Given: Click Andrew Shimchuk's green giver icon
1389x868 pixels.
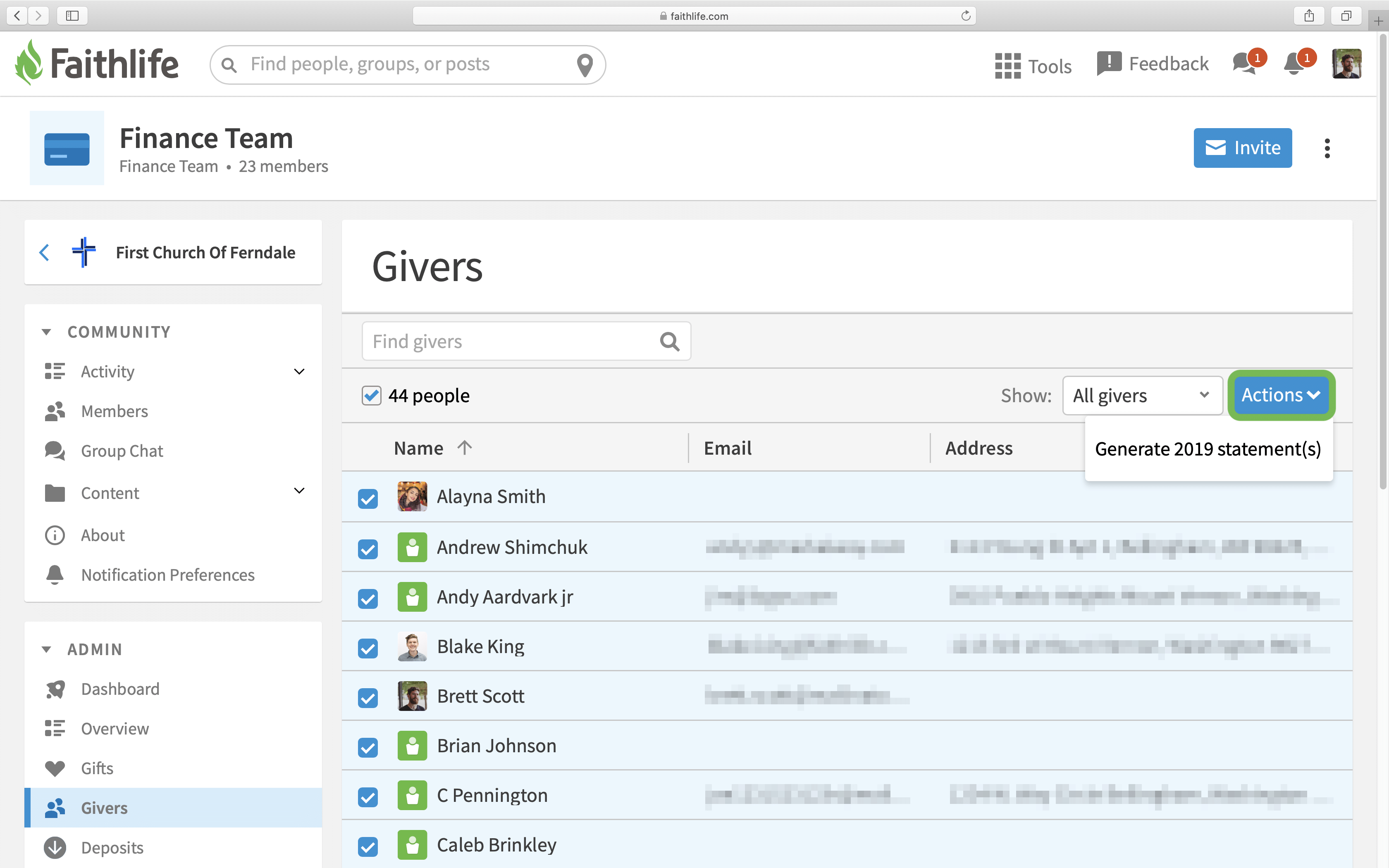Looking at the screenshot, I should (x=412, y=547).
